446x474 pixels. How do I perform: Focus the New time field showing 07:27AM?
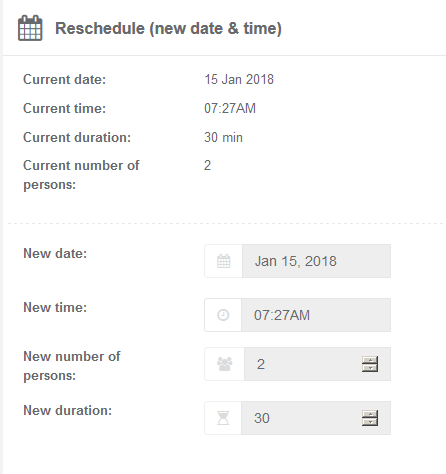[316, 315]
